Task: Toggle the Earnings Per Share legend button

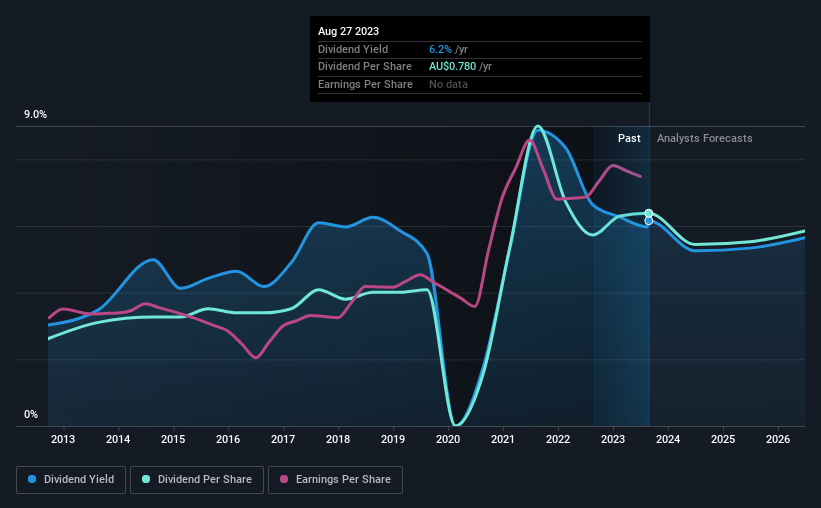Action: 335,480
